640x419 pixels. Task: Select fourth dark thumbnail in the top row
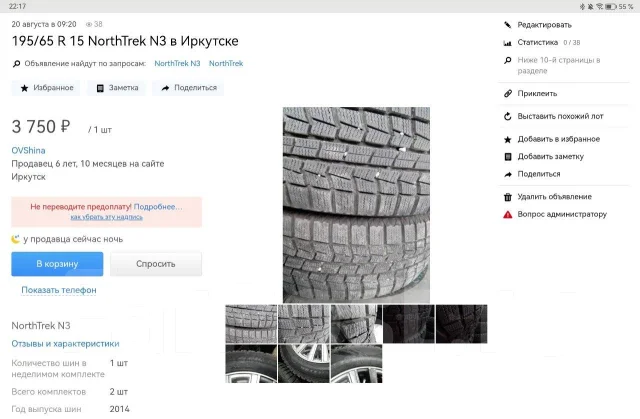pos(409,324)
